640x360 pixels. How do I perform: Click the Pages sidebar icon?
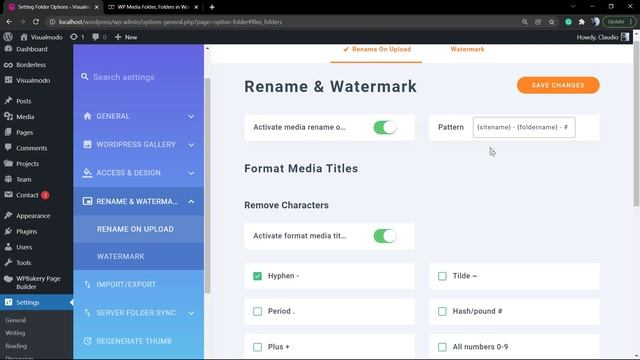8,132
